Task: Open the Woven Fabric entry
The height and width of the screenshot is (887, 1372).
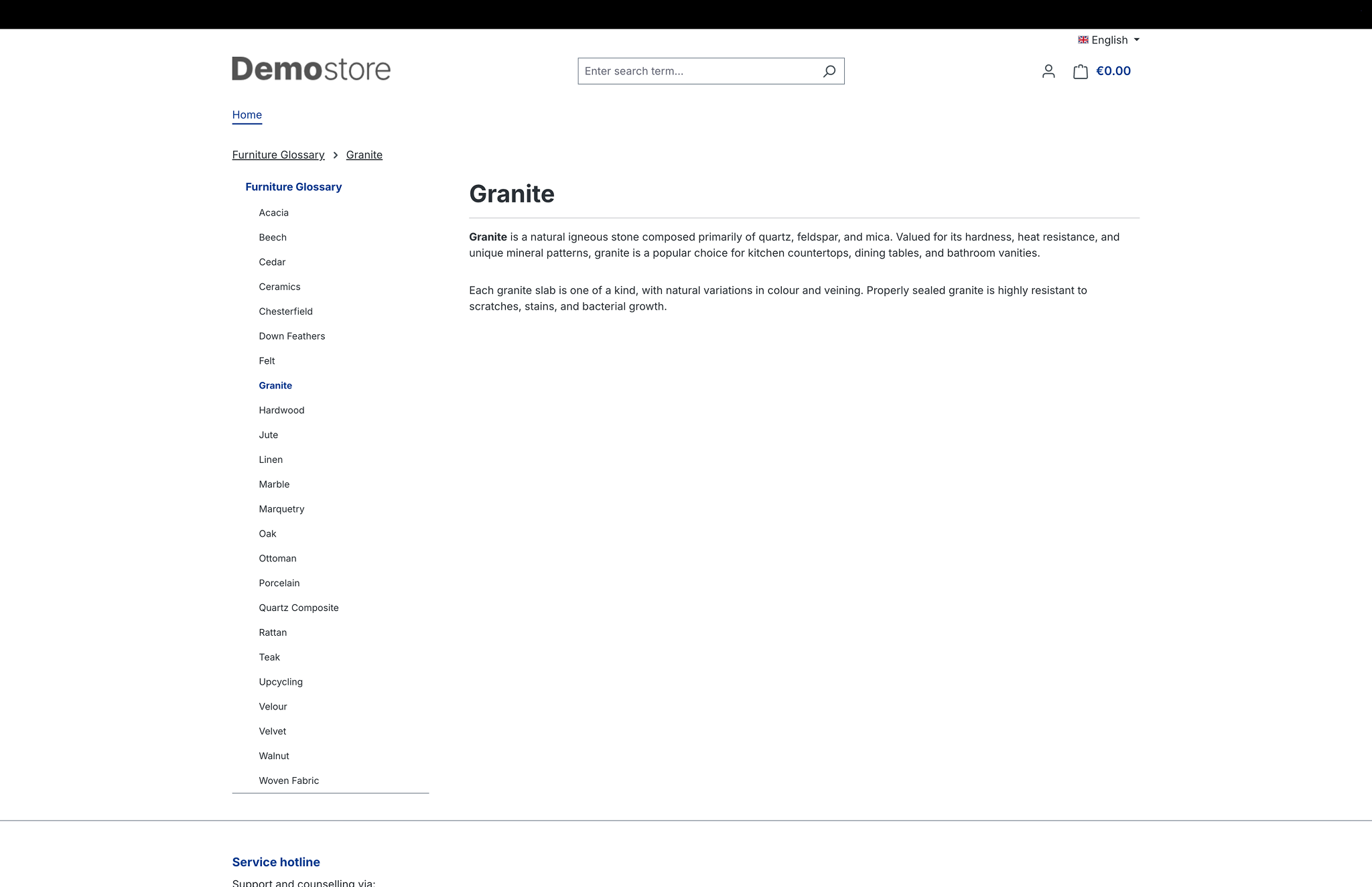Action: click(x=289, y=780)
